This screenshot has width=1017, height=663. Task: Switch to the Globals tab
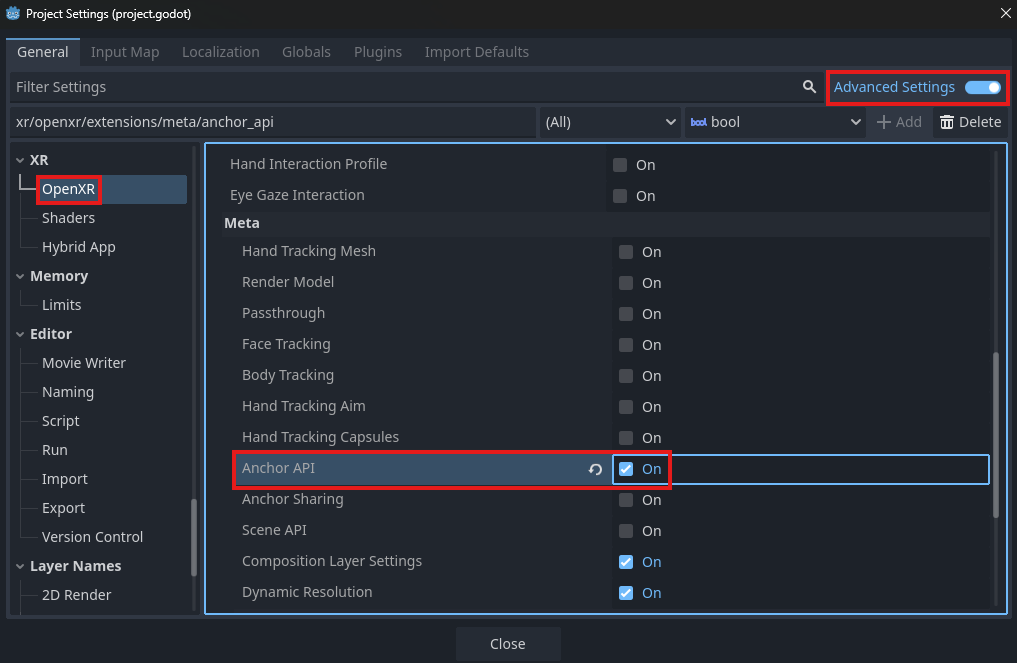coord(306,52)
